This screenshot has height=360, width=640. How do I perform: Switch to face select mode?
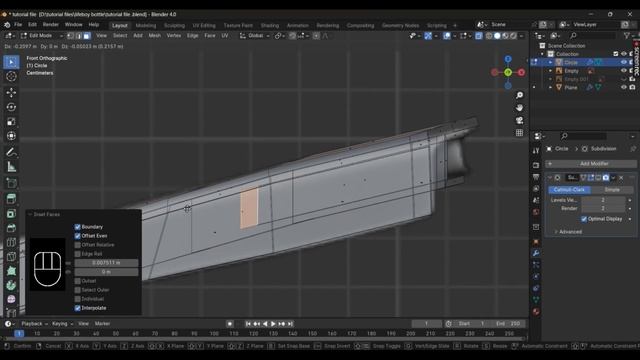click(x=87, y=36)
